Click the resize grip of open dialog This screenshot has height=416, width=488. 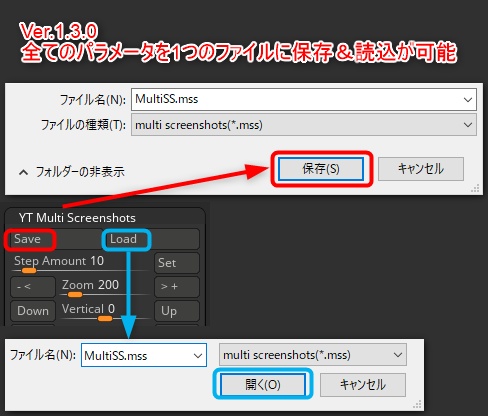click(417, 404)
